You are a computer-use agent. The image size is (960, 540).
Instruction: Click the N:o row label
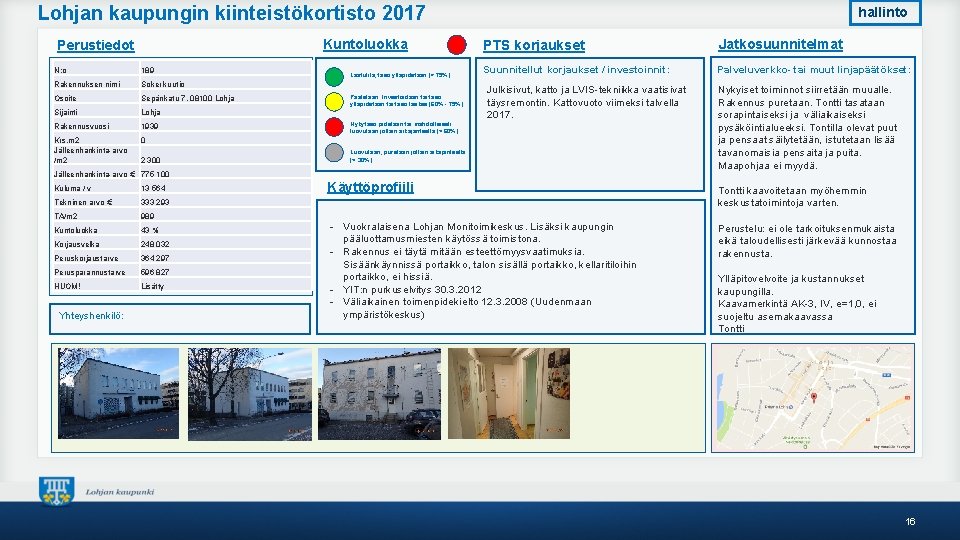click(60, 70)
